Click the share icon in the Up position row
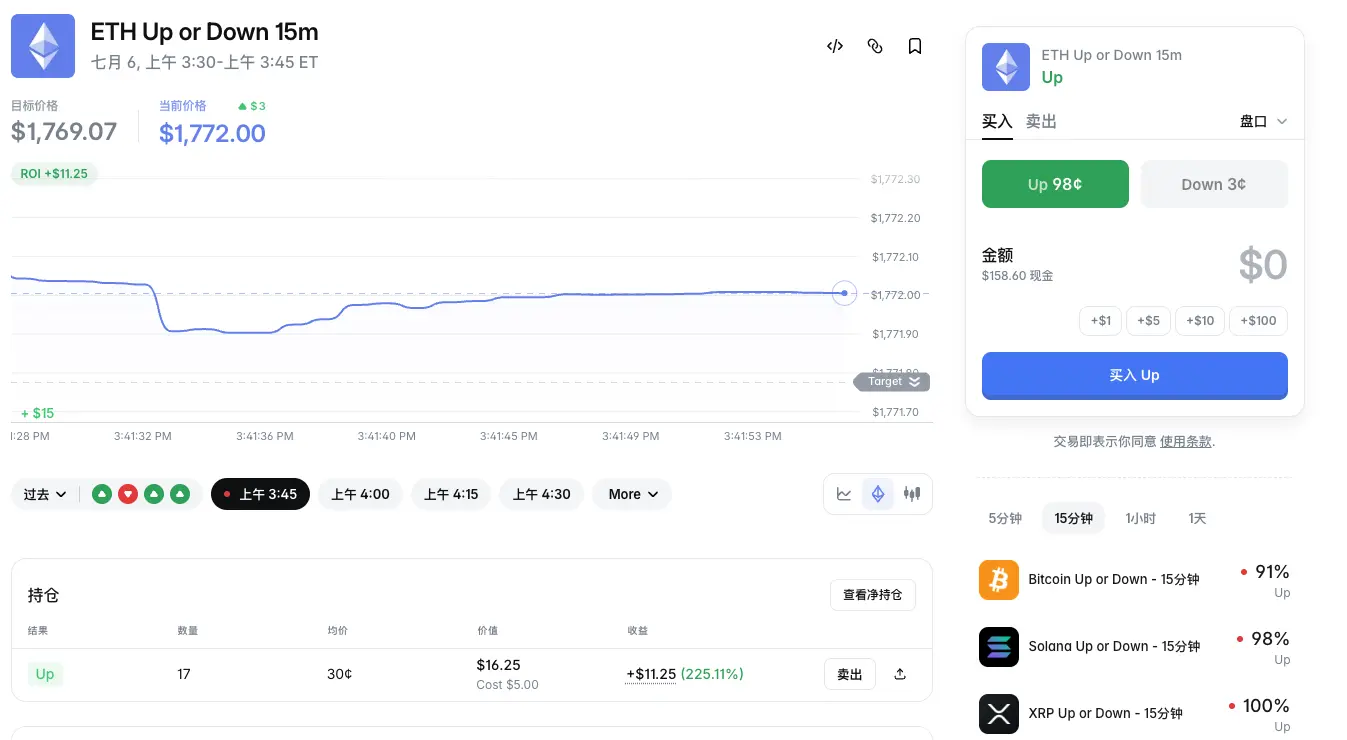The height and width of the screenshot is (740, 1347). 900,674
